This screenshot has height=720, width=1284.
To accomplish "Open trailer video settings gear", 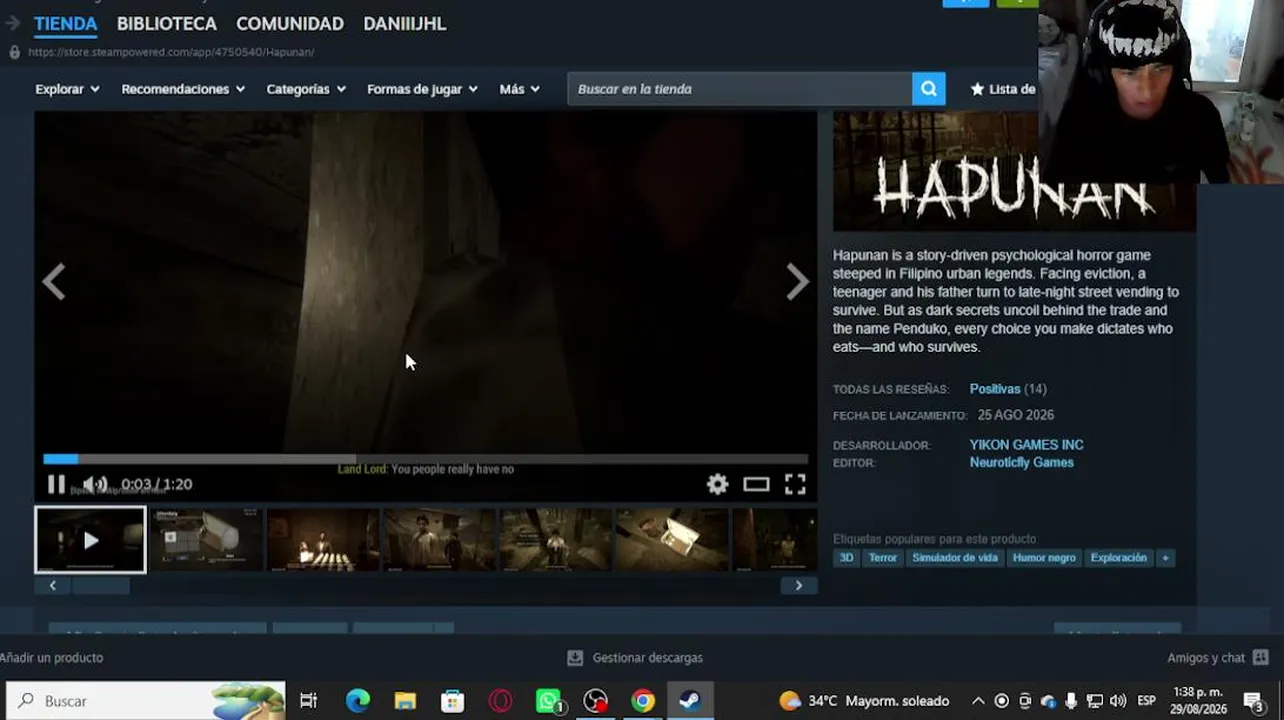I will [717, 485].
